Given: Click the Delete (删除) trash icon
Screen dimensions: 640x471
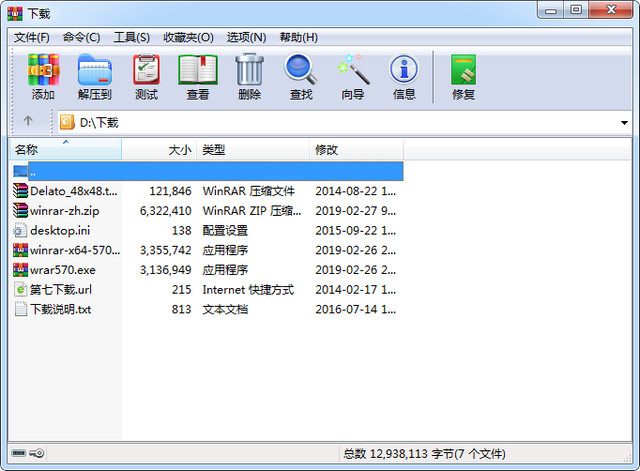Looking at the screenshot, I should click(249, 70).
